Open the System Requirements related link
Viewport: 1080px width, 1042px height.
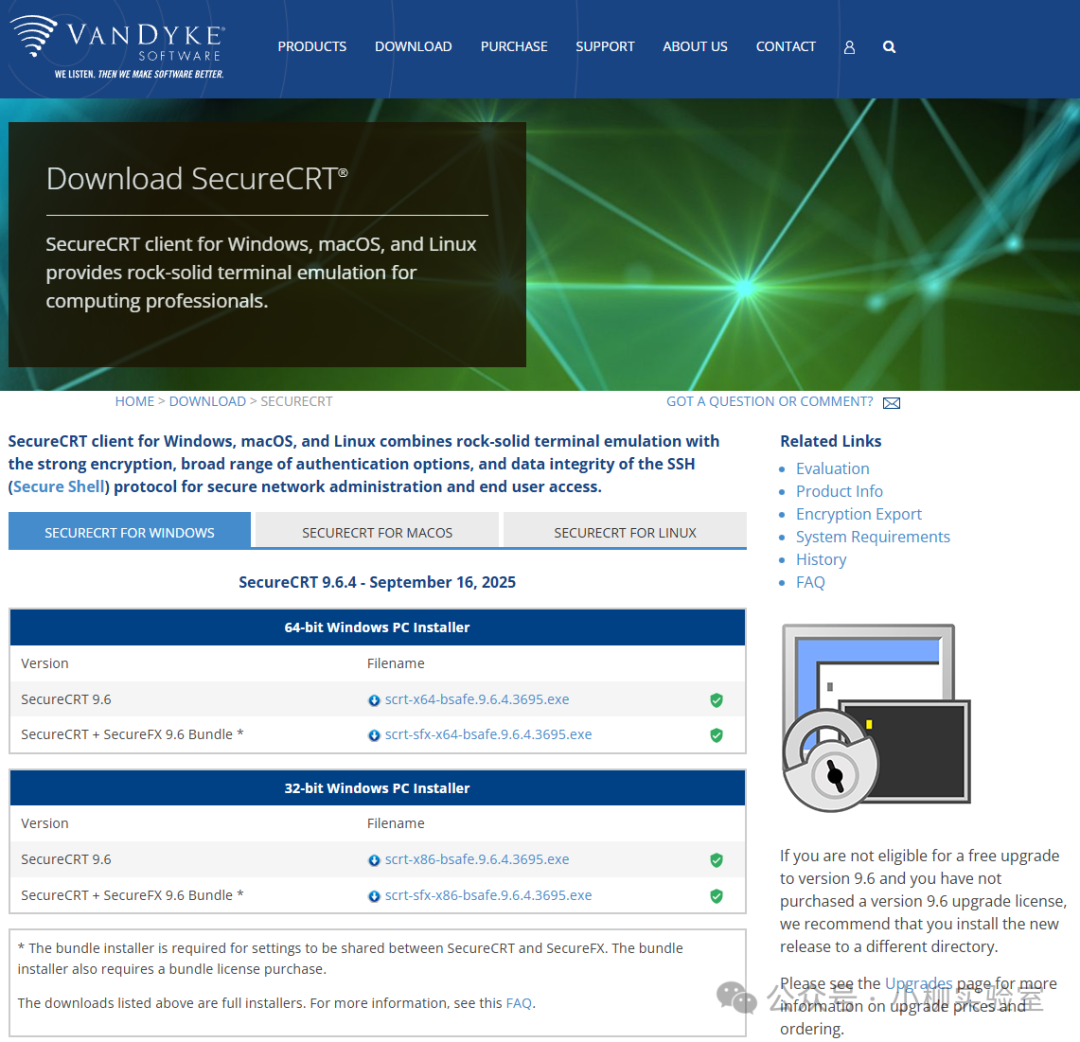click(873, 536)
